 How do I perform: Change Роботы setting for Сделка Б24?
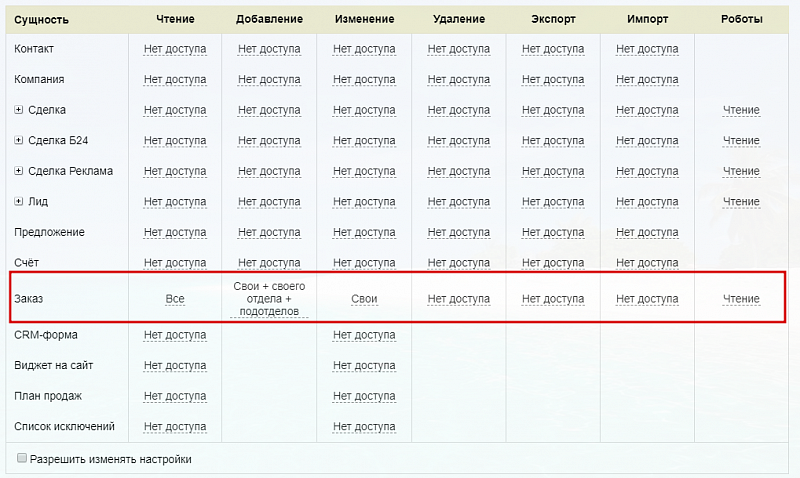[741, 141]
